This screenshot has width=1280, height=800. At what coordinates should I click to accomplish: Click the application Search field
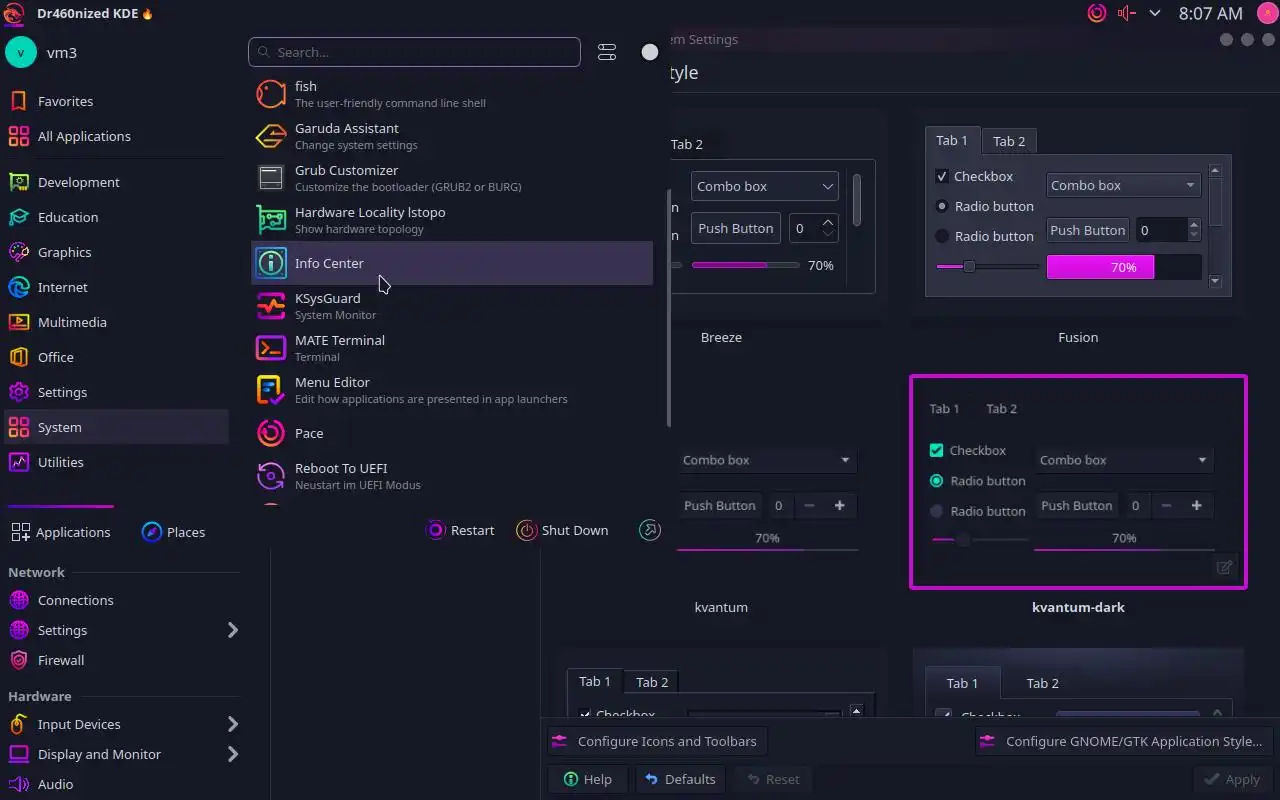pos(414,52)
